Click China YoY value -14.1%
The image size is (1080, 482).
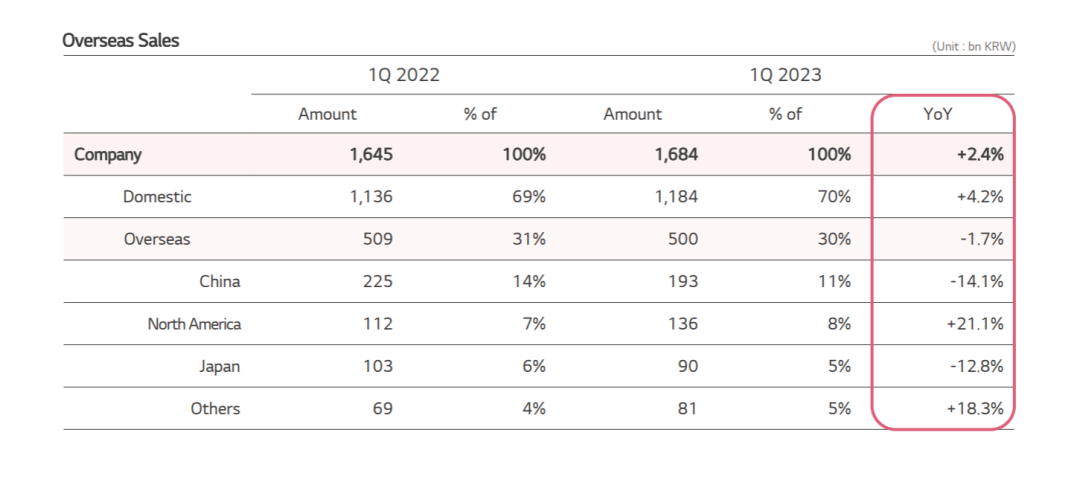click(x=977, y=282)
